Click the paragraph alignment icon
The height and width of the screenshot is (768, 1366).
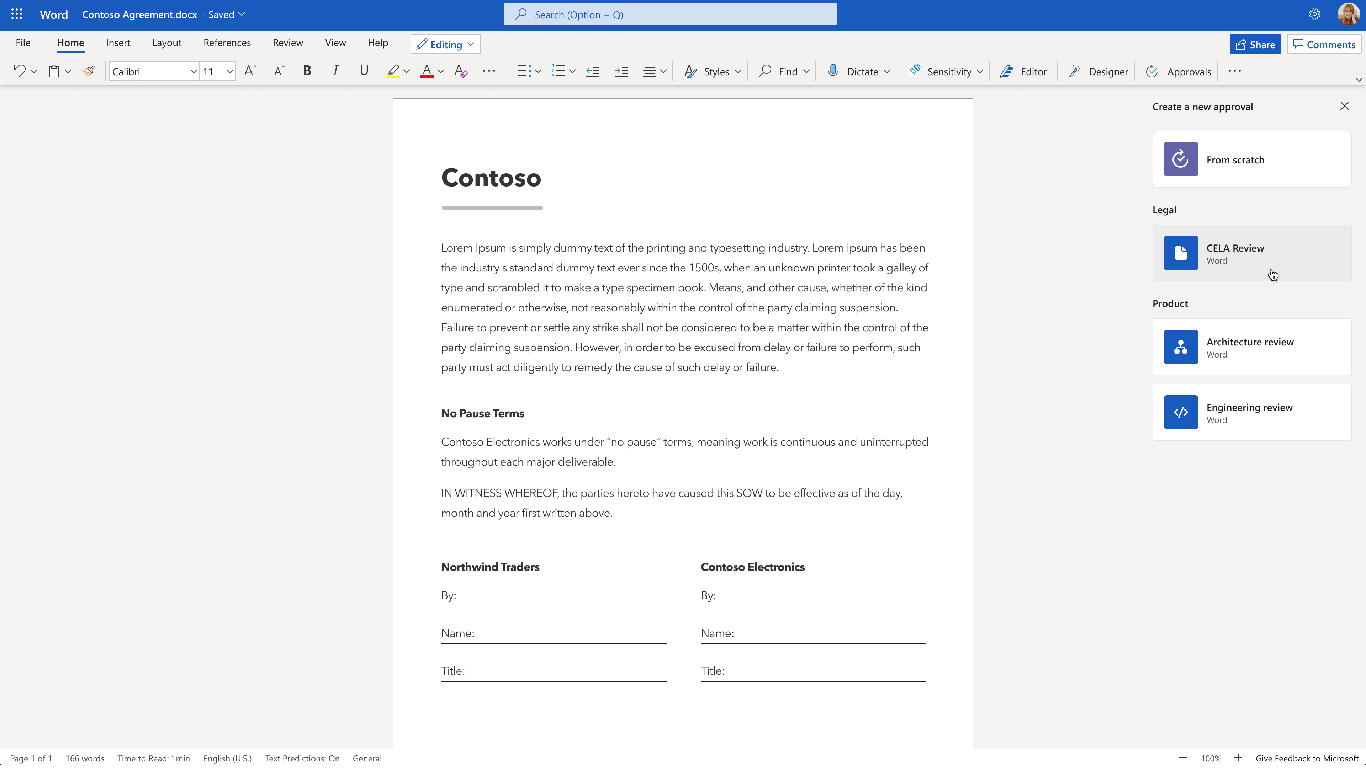649,71
